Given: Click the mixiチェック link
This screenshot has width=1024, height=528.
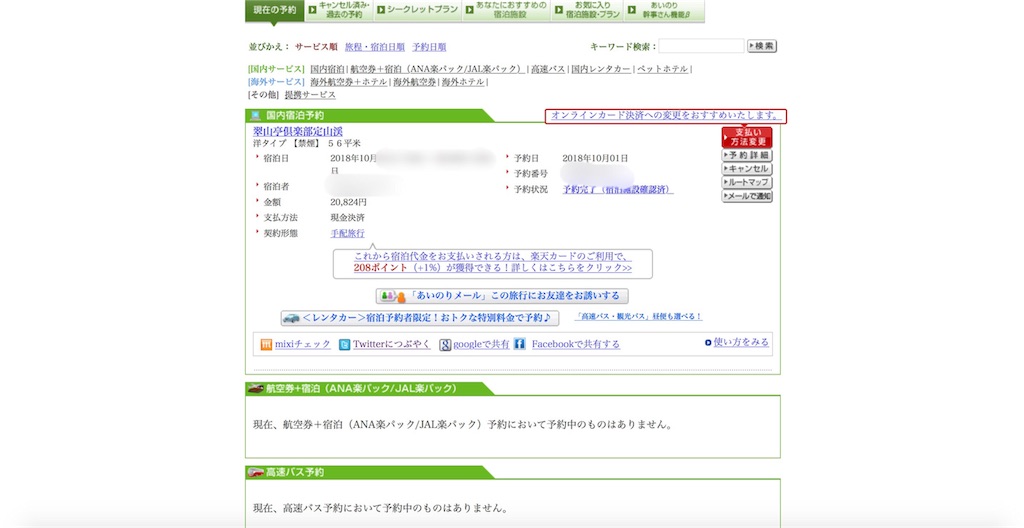Looking at the screenshot, I should [303, 344].
